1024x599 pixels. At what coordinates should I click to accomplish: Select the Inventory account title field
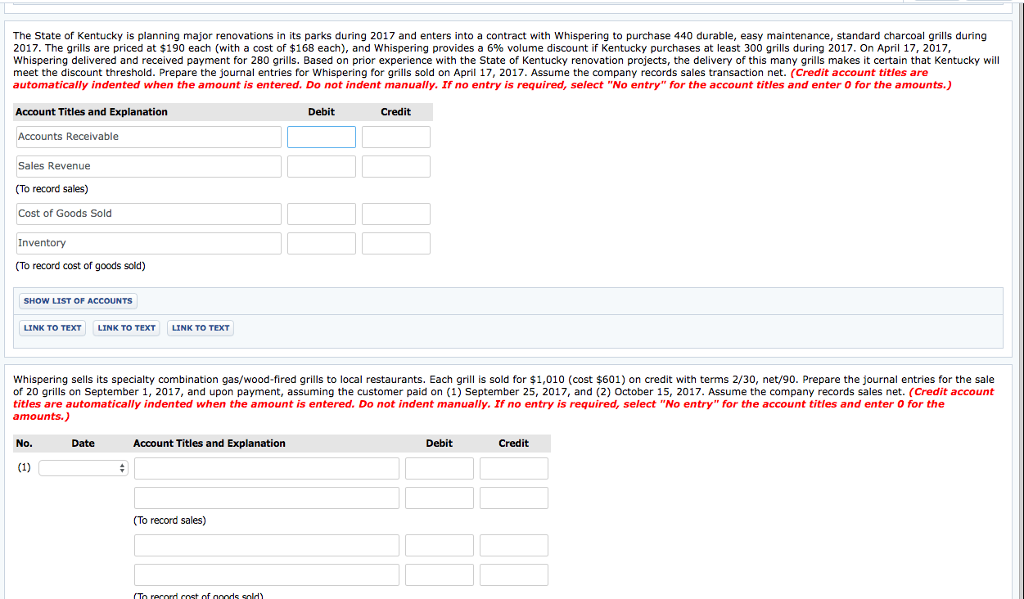[x=149, y=244]
